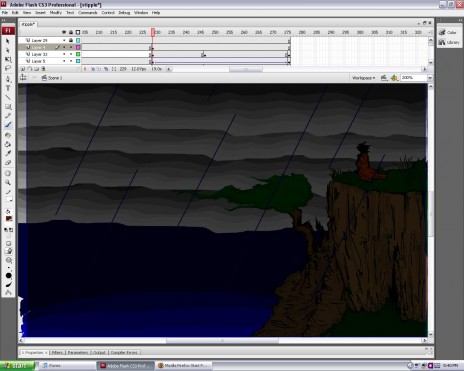Select the Layer 5 row
Image resolution: width=464 pixels, height=371 pixels.
pos(49,61)
